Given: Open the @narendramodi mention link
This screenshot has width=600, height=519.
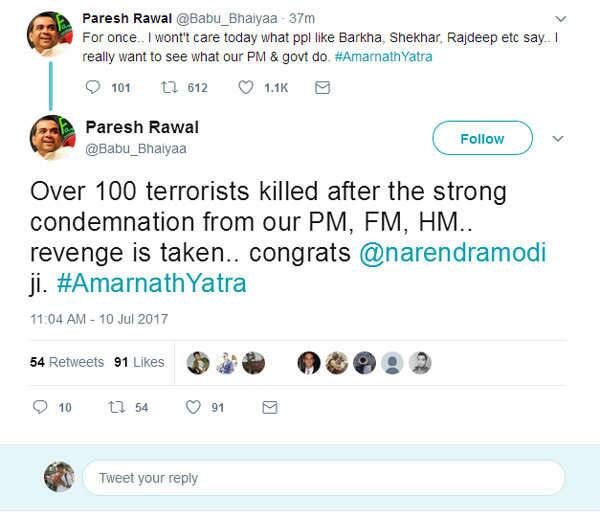Looking at the screenshot, I should (x=453, y=253).
